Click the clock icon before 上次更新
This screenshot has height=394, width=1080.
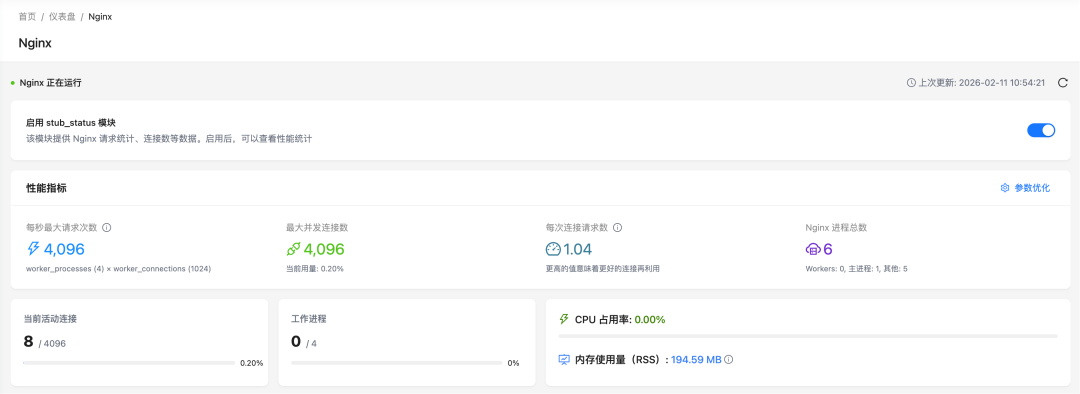pyautogui.click(x=911, y=83)
